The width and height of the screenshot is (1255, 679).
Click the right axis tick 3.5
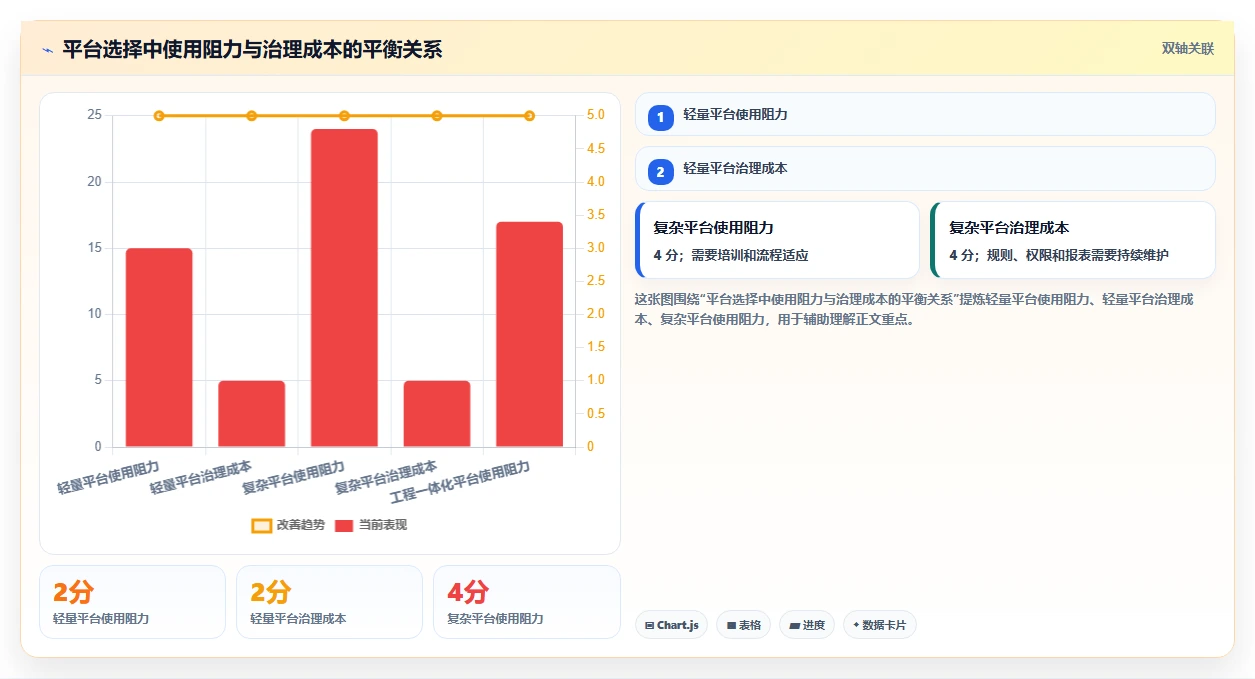point(595,215)
